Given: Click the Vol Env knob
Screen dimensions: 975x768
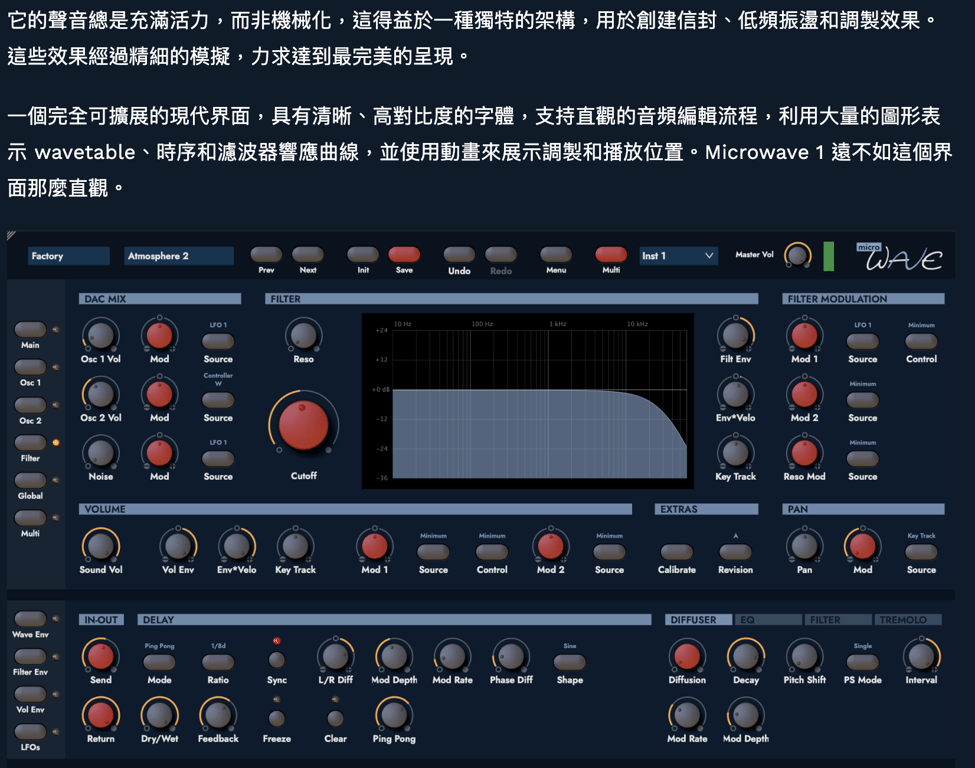Looking at the screenshot, I should [178, 546].
